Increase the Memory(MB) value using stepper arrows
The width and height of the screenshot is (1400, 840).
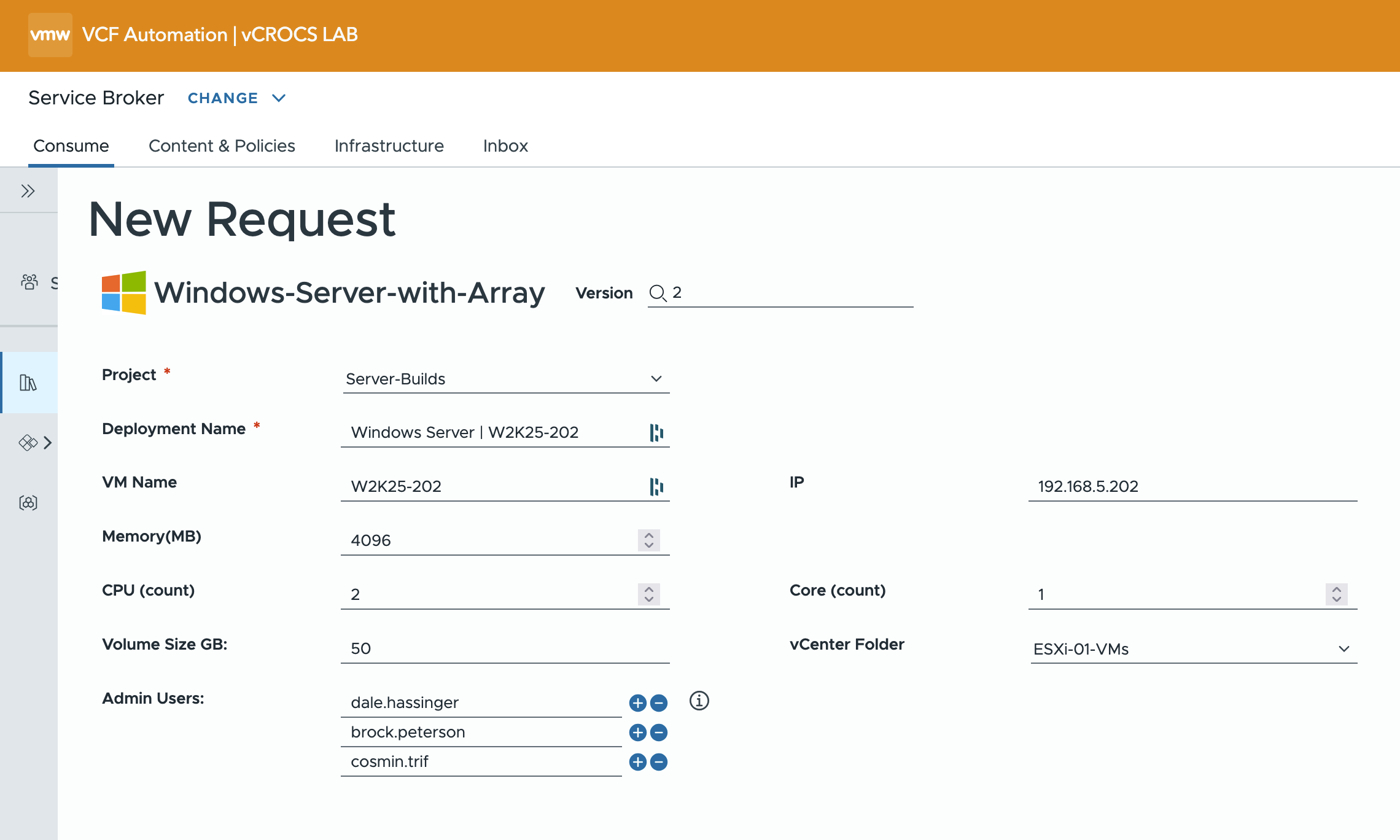(649, 535)
